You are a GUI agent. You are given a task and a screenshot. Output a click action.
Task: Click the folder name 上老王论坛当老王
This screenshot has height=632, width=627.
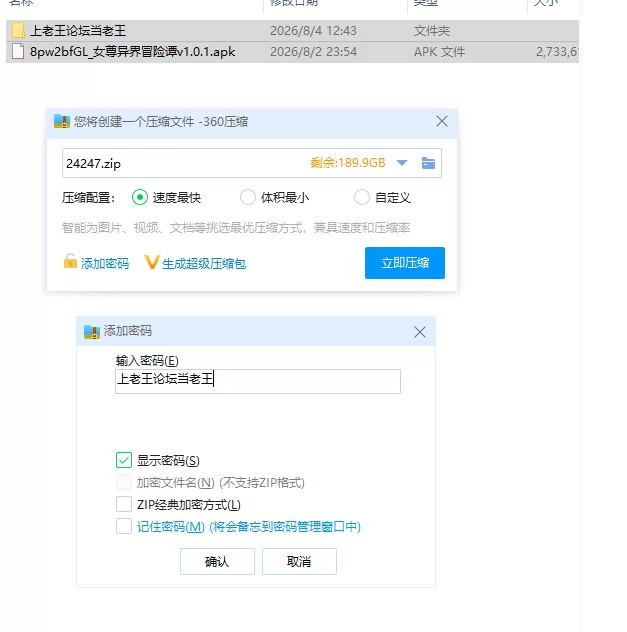[x=78, y=31]
